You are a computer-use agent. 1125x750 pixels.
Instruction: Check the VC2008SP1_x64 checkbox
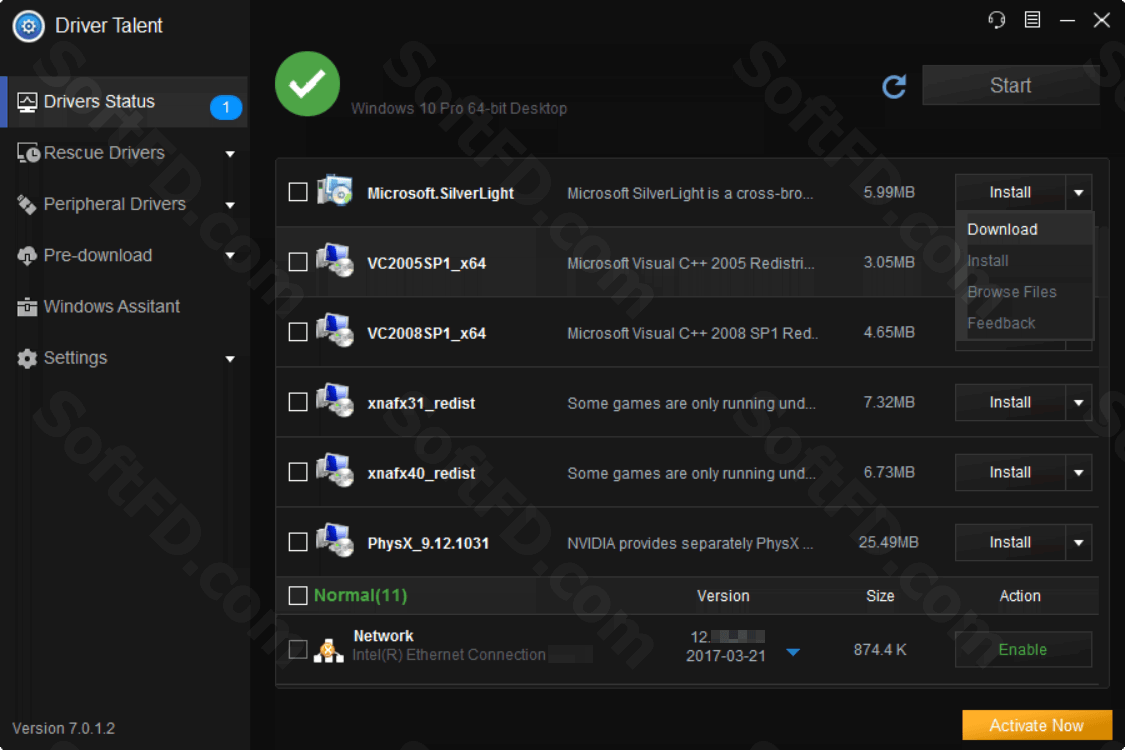pyautogui.click(x=298, y=332)
